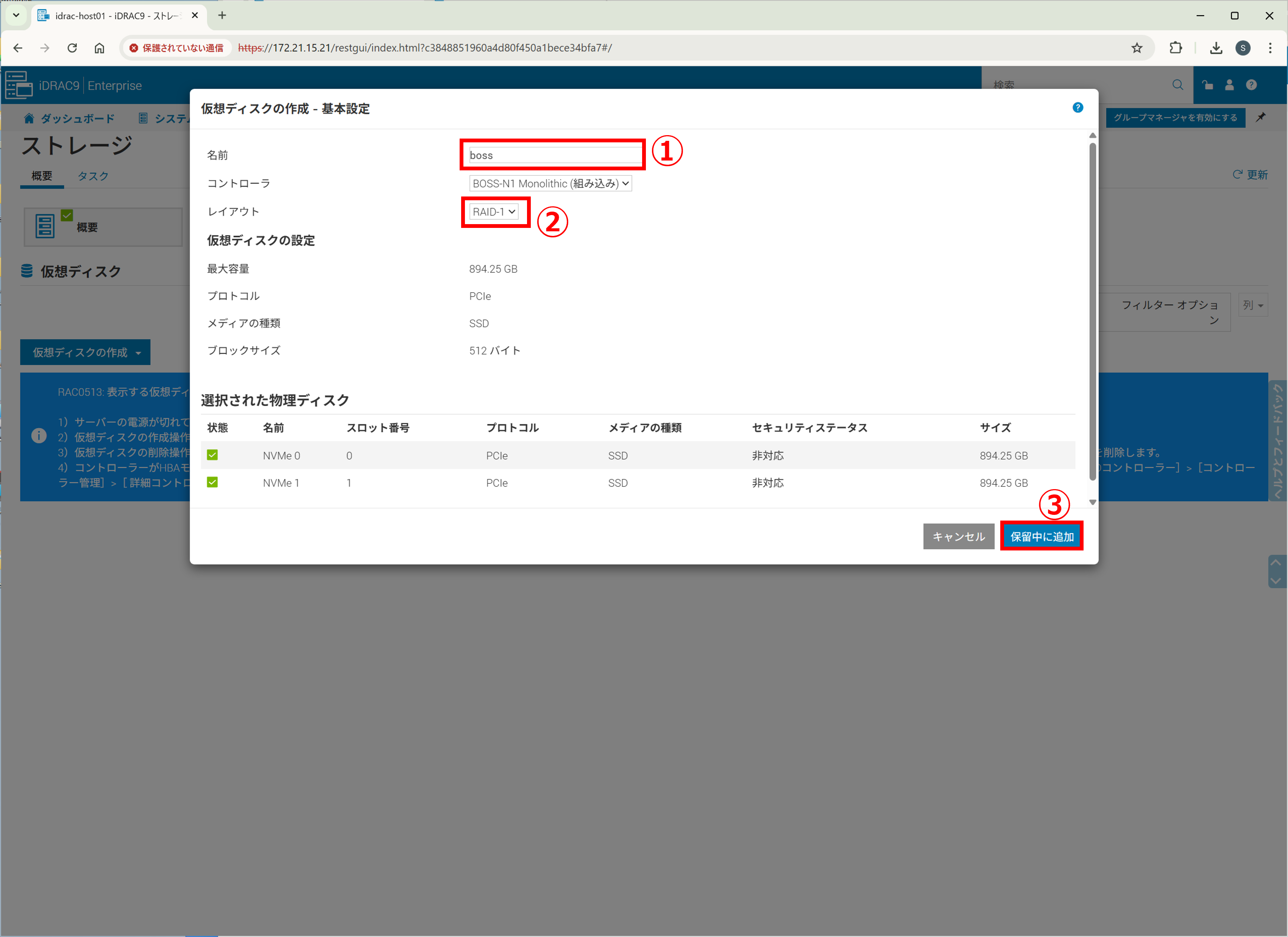Reload the page with refresh icon

pyautogui.click(x=72, y=48)
